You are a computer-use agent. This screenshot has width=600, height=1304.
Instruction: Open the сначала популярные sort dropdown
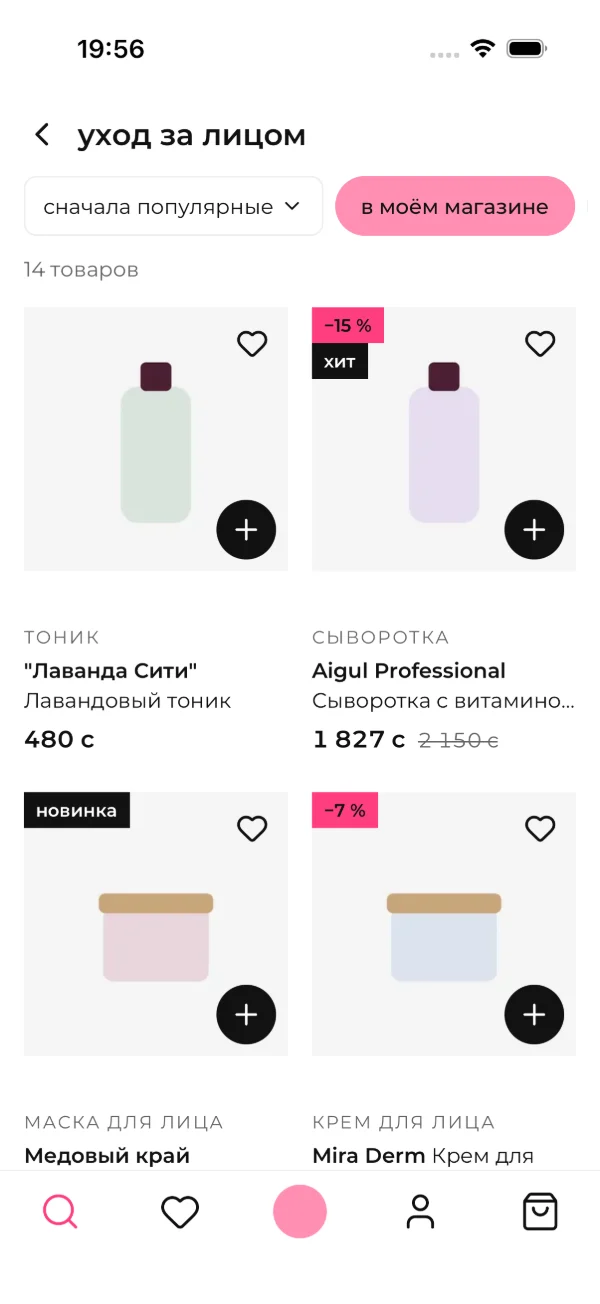point(173,206)
